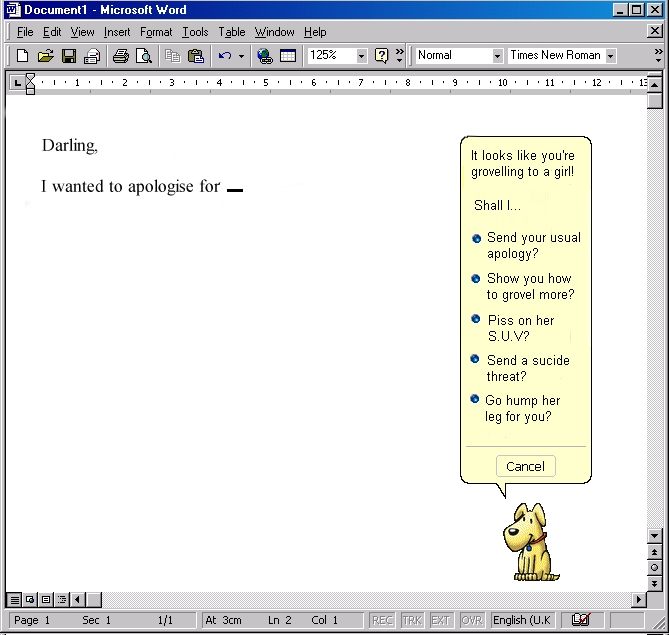This screenshot has height=635, width=669.
Task: Open the View menu
Action: 82,32
